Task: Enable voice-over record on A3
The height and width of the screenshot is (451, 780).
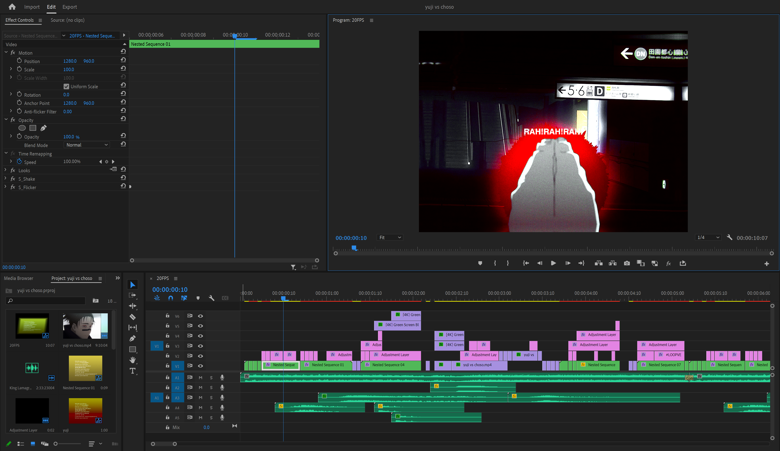Action: tap(222, 397)
